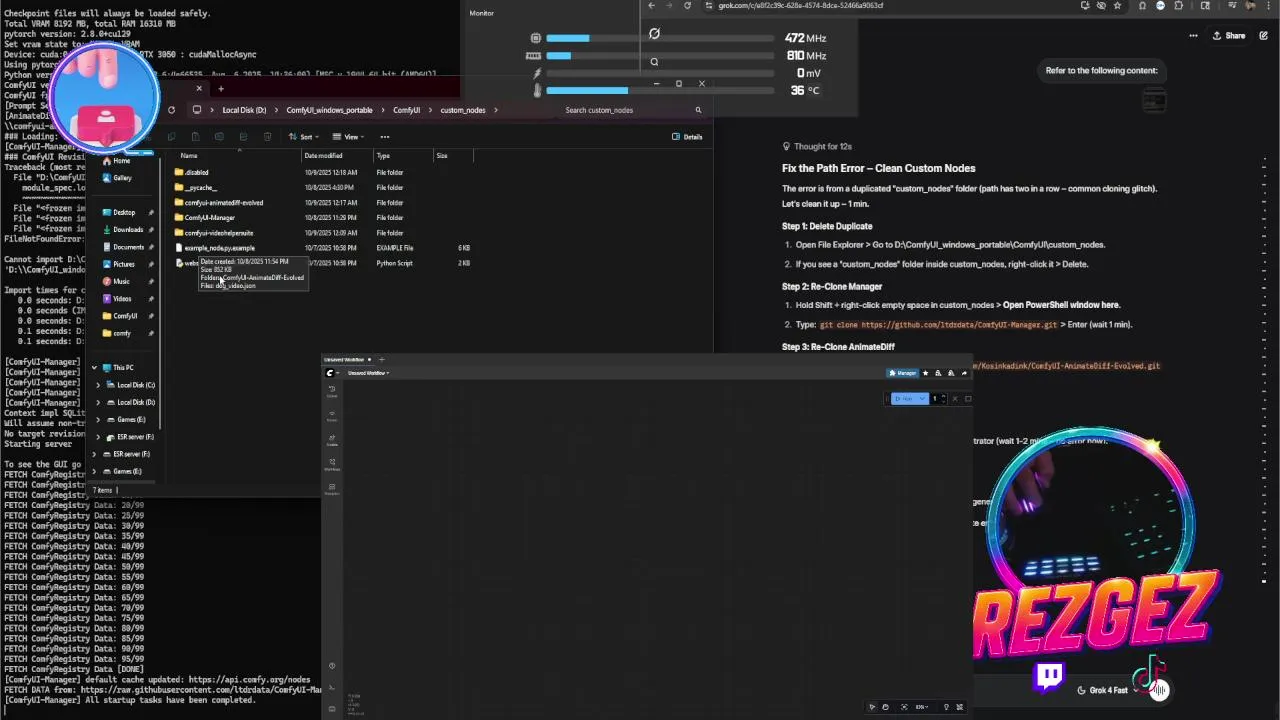Click star icon next to Manager

tap(925, 373)
